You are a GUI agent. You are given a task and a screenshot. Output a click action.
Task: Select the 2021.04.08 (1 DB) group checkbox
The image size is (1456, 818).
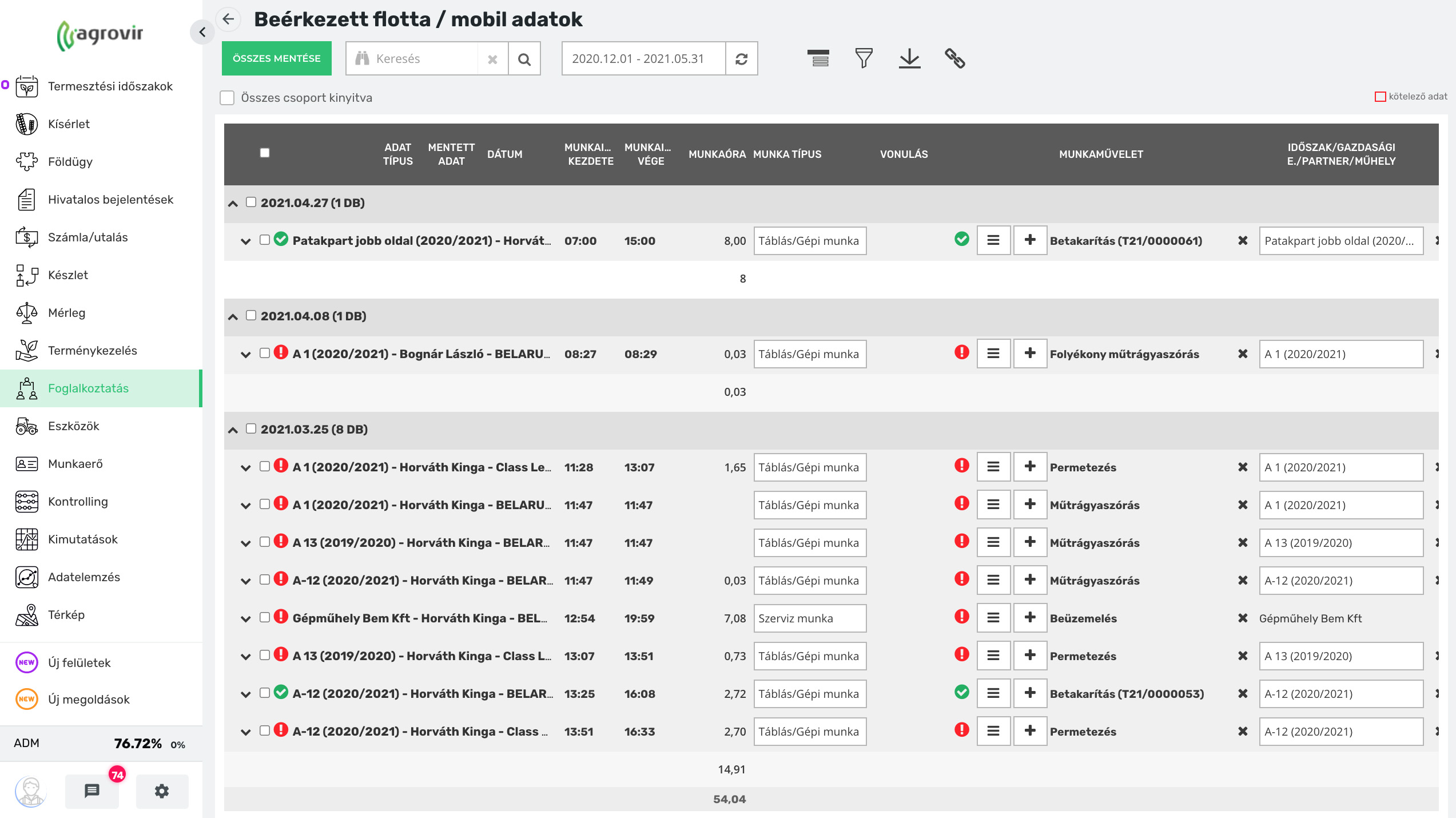(250, 315)
